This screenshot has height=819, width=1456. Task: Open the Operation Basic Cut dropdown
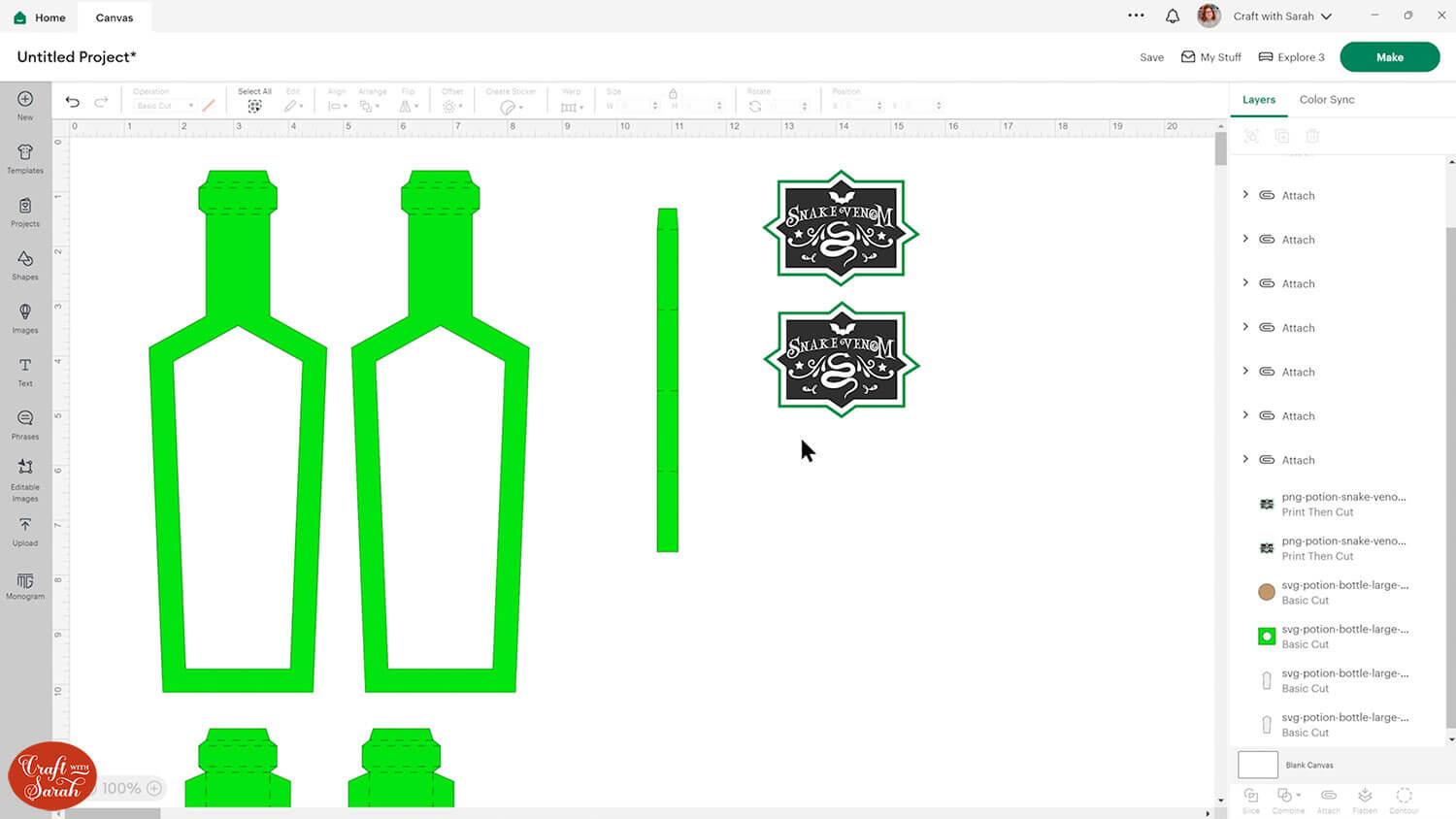coord(164,106)
